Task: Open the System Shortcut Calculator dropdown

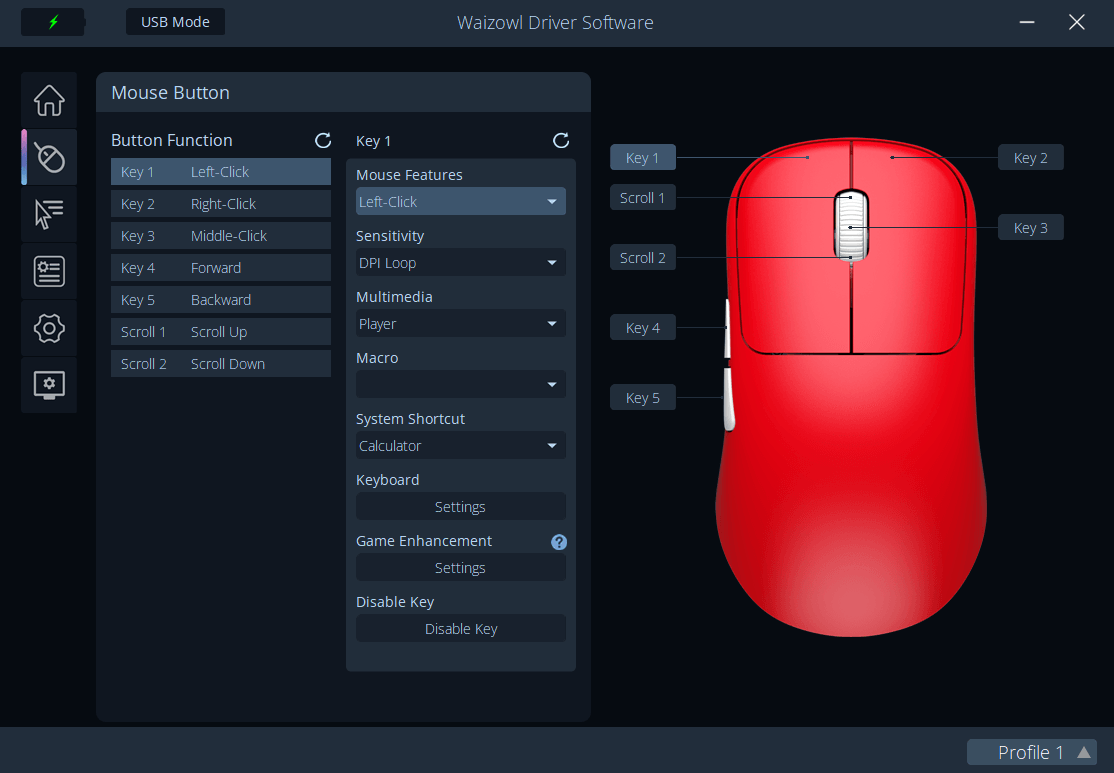Action: point(460,445)
